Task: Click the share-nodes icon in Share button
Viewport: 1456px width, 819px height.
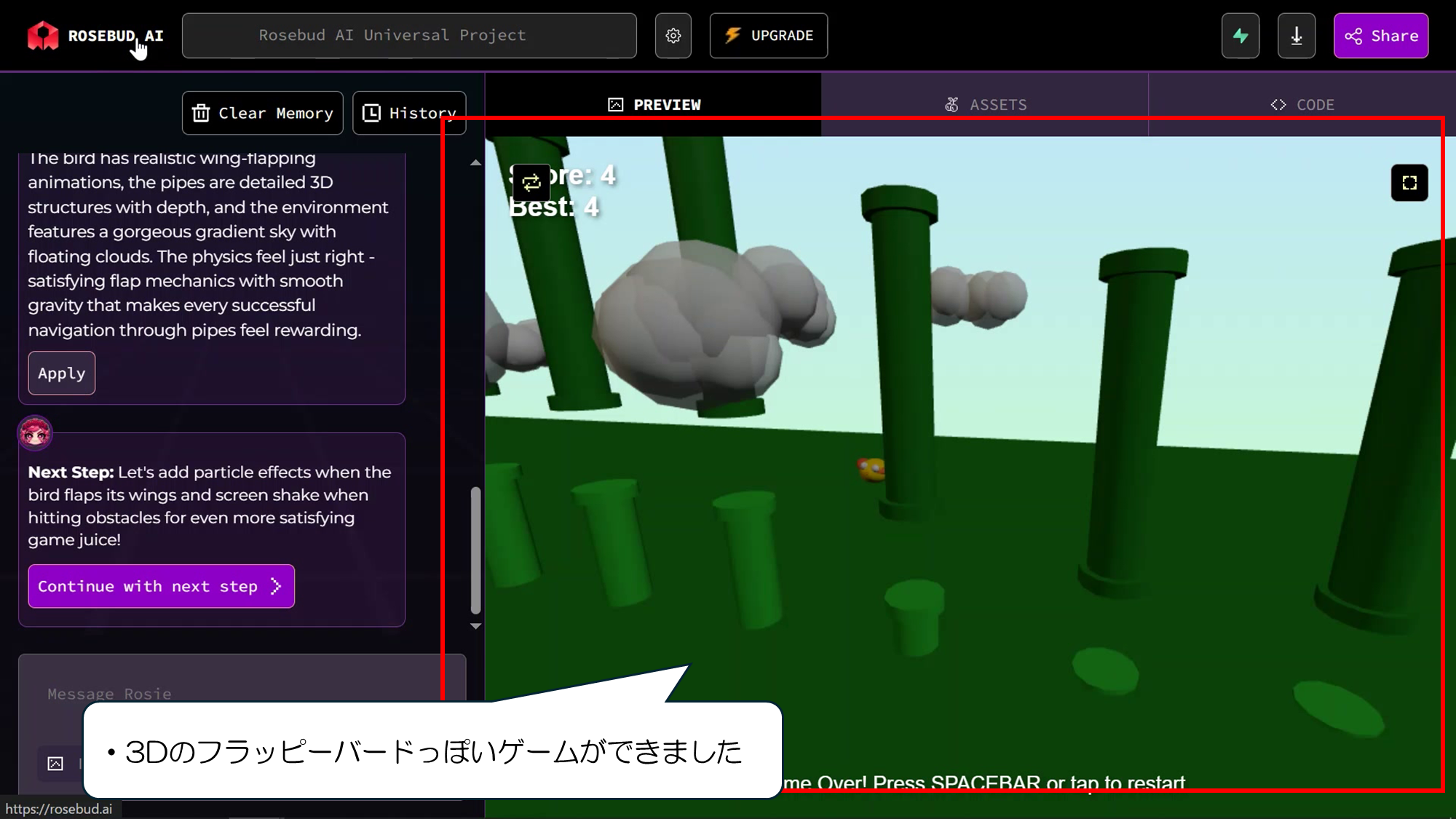Action: (1353, 36)
